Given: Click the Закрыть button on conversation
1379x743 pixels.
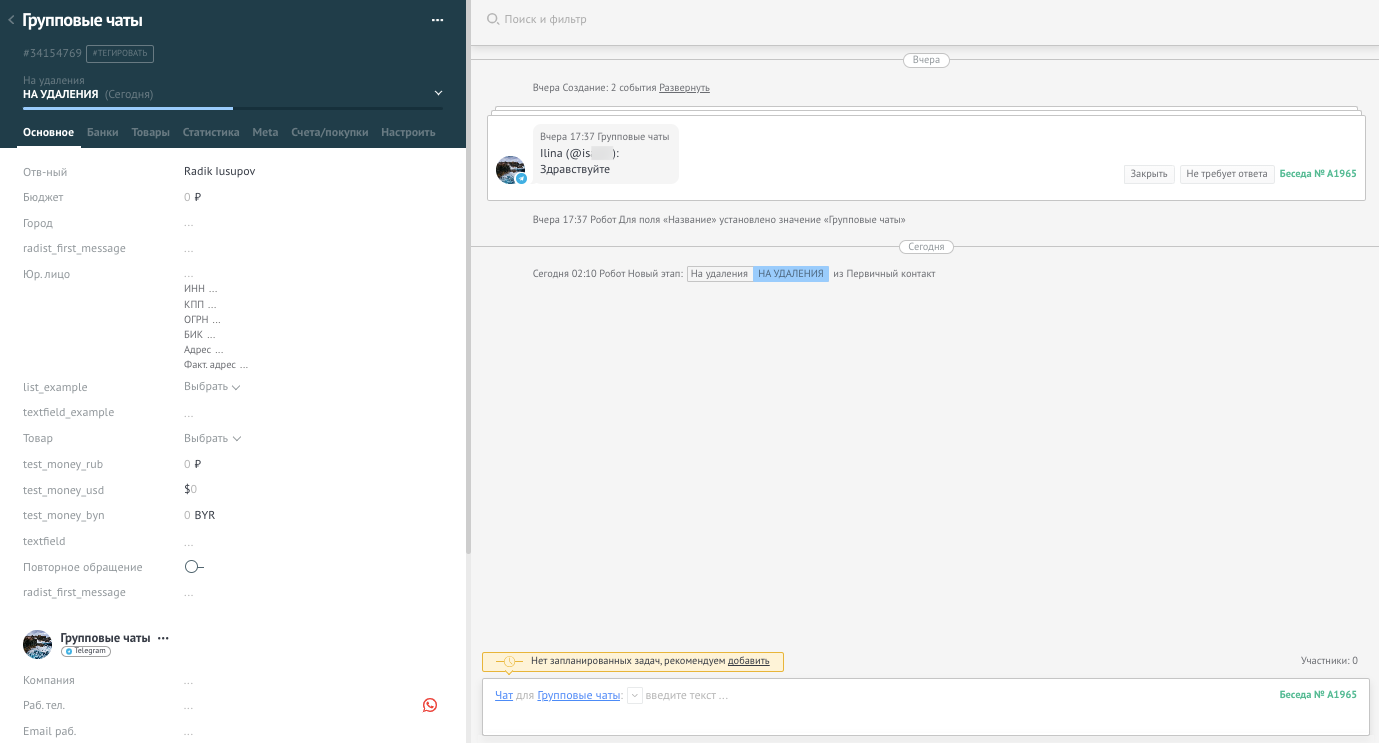Looking at the screenshot, I should click(1149, 174).
